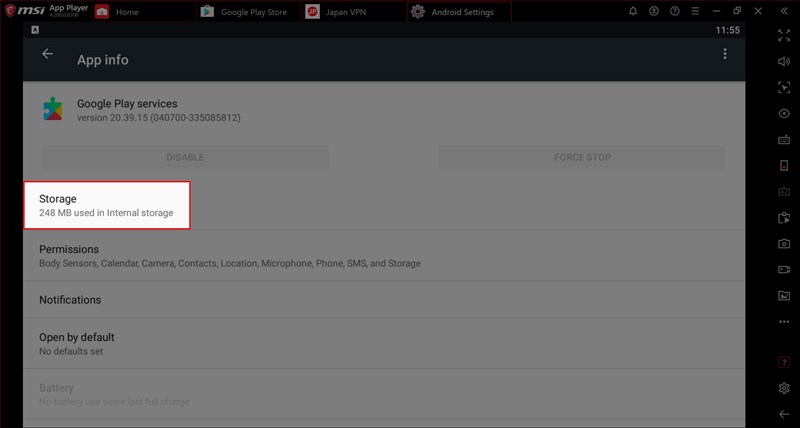Select the Android Settings tab
The image size is (800, 428).
(x=459, y=12)
